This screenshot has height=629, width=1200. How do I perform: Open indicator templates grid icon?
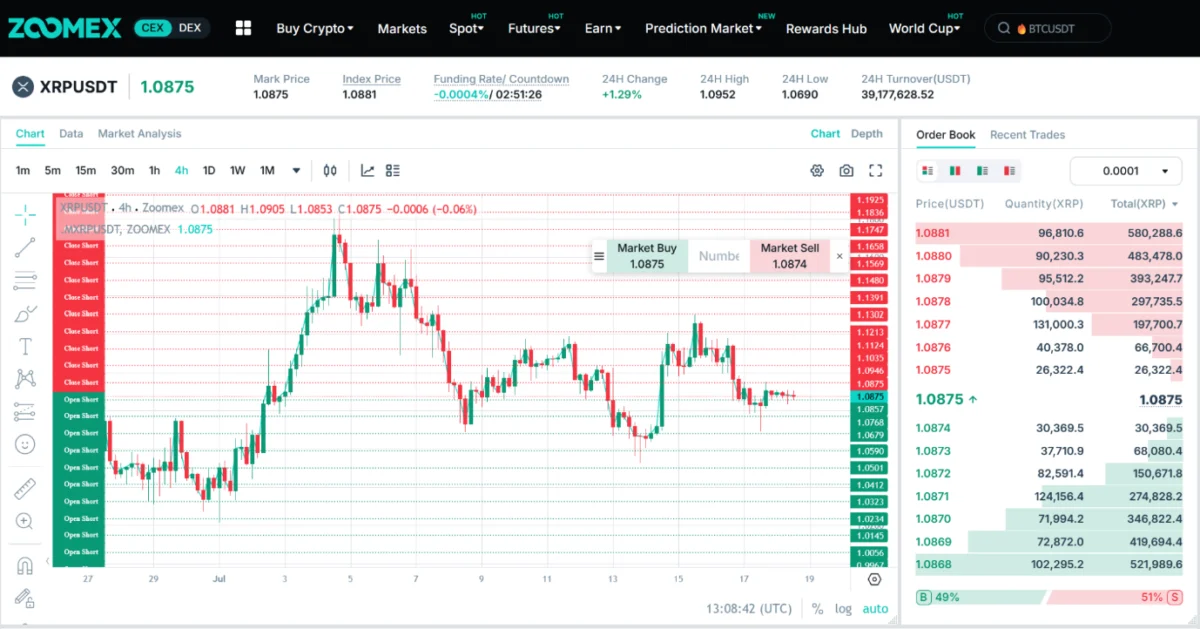pos(393,170)
